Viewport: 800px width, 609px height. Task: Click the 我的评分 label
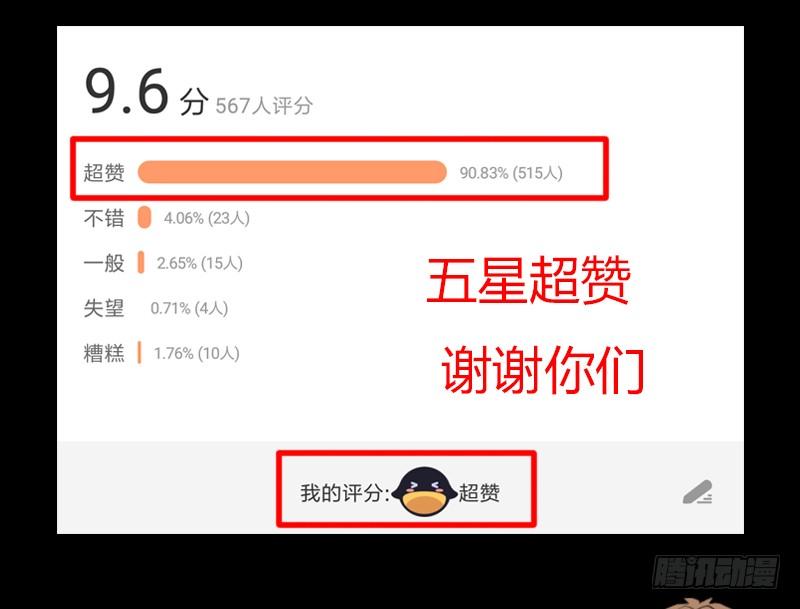click(345, 493)
